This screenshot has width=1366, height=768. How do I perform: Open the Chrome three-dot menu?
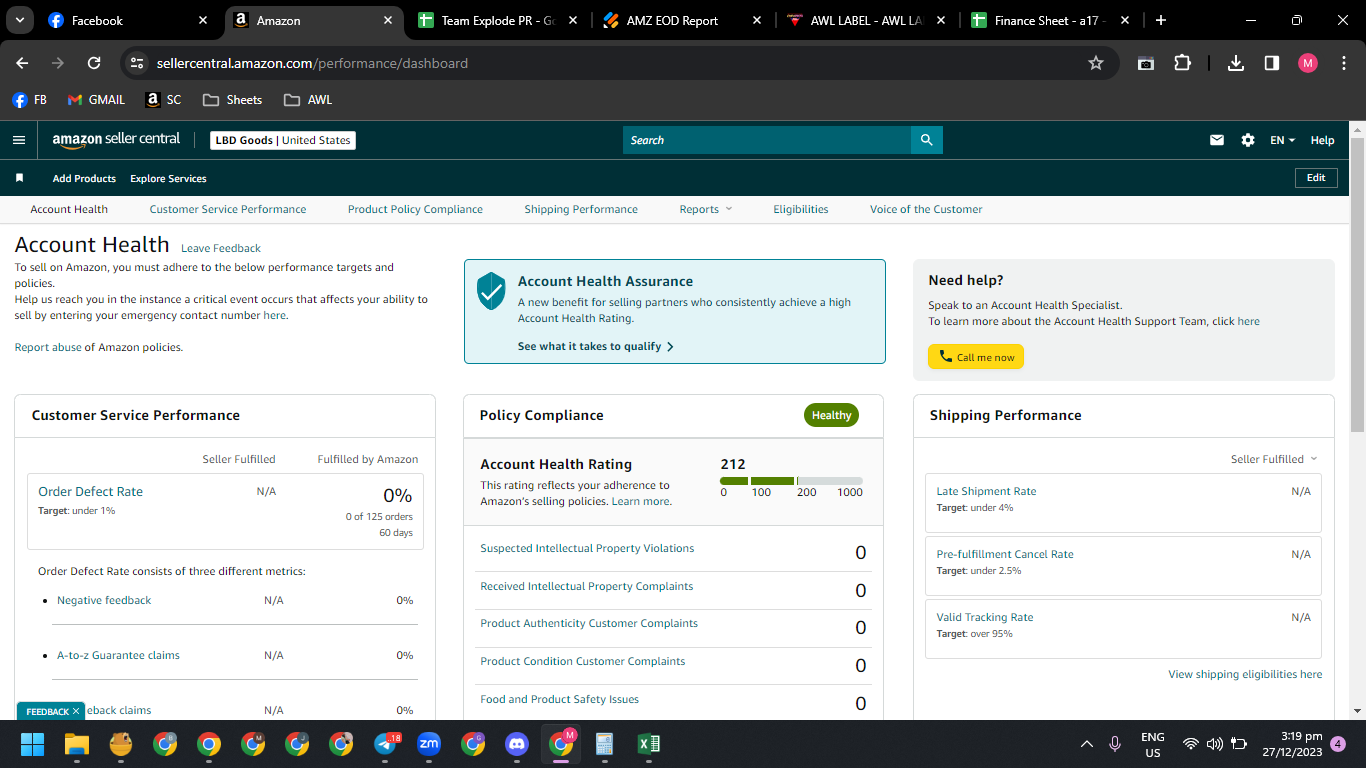(x=1344, y=63)
